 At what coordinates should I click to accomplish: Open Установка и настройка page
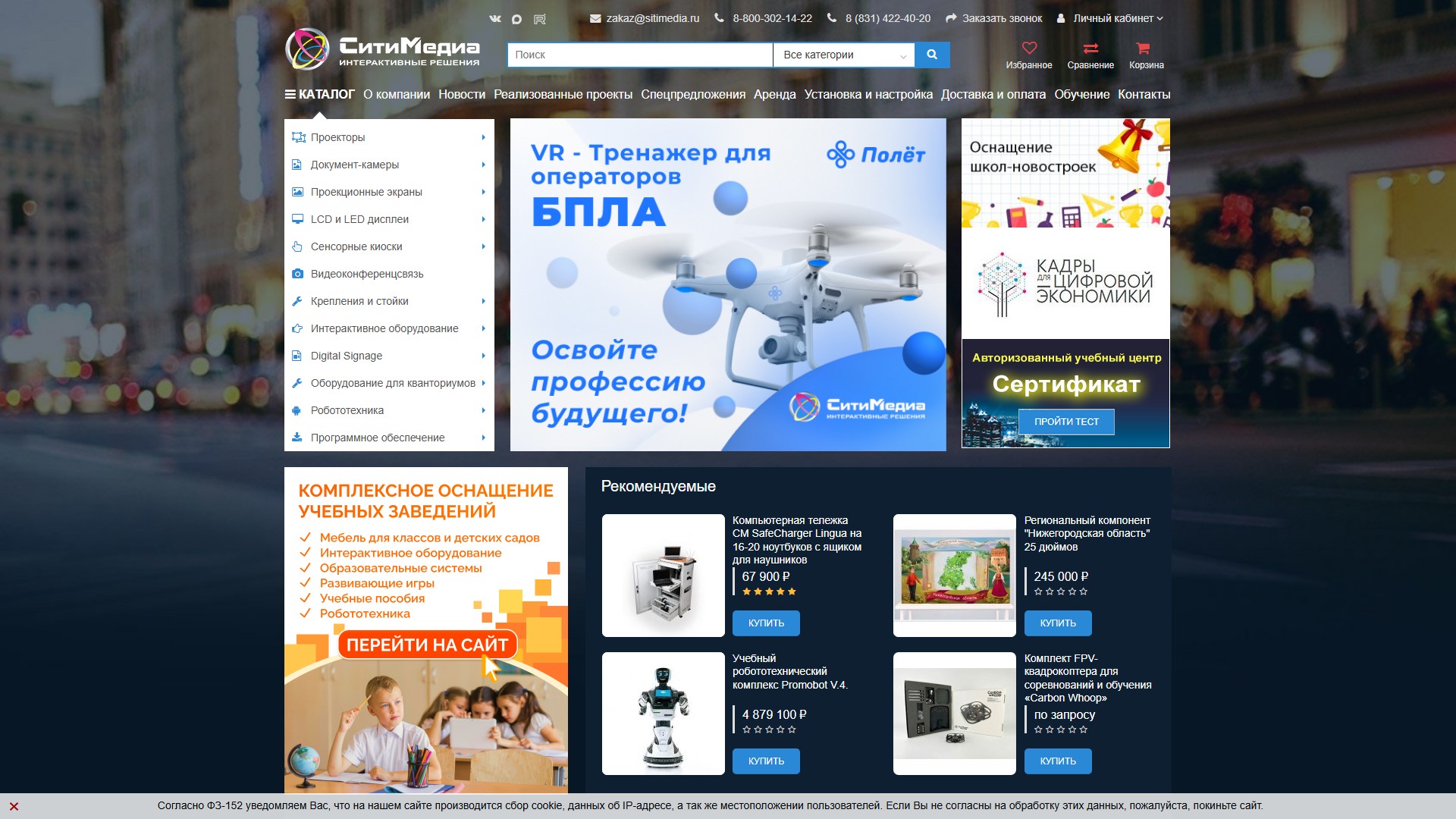click(868, 95)
